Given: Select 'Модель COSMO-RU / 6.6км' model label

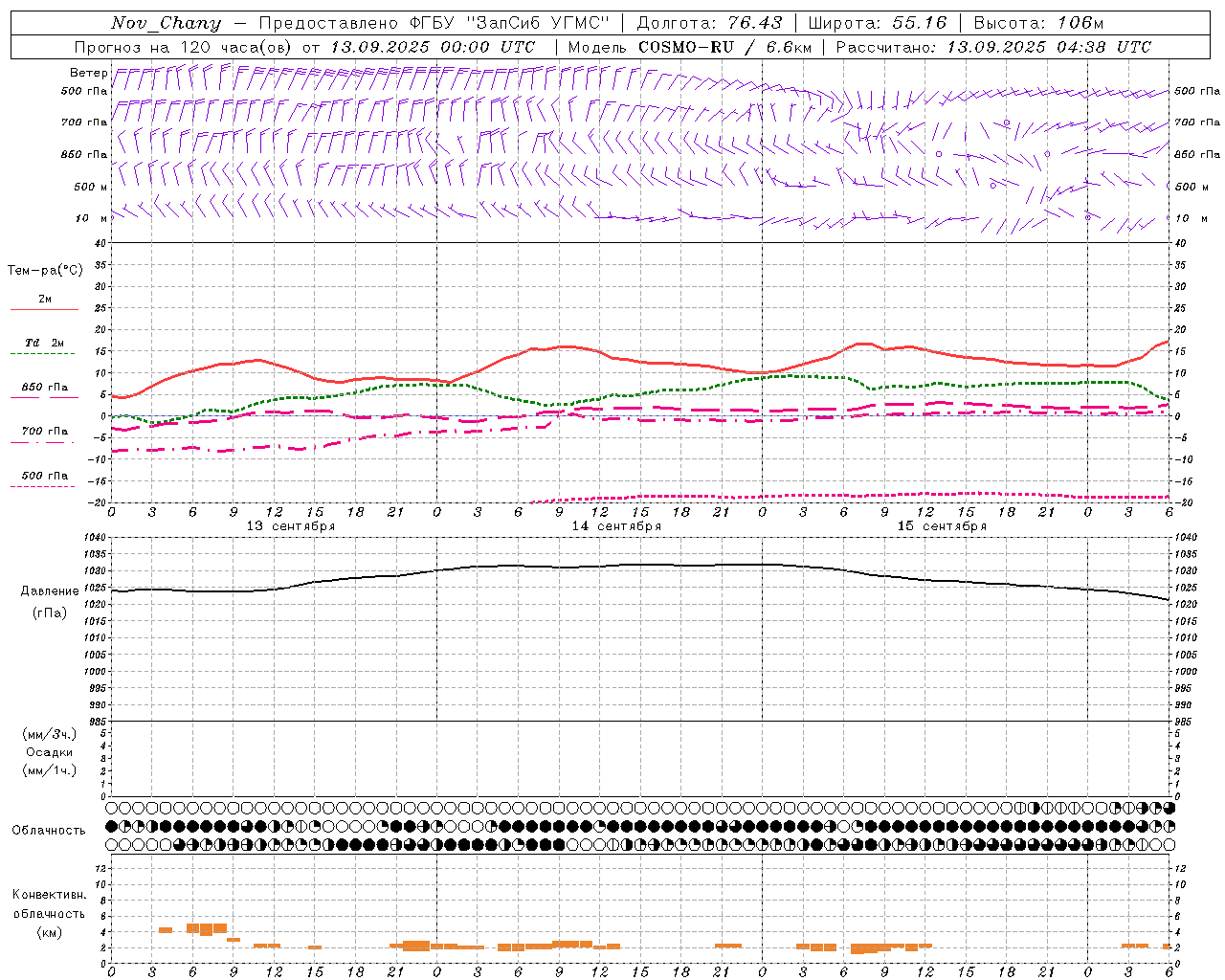Looking at the screenshot, I should (x=690, y=47).
